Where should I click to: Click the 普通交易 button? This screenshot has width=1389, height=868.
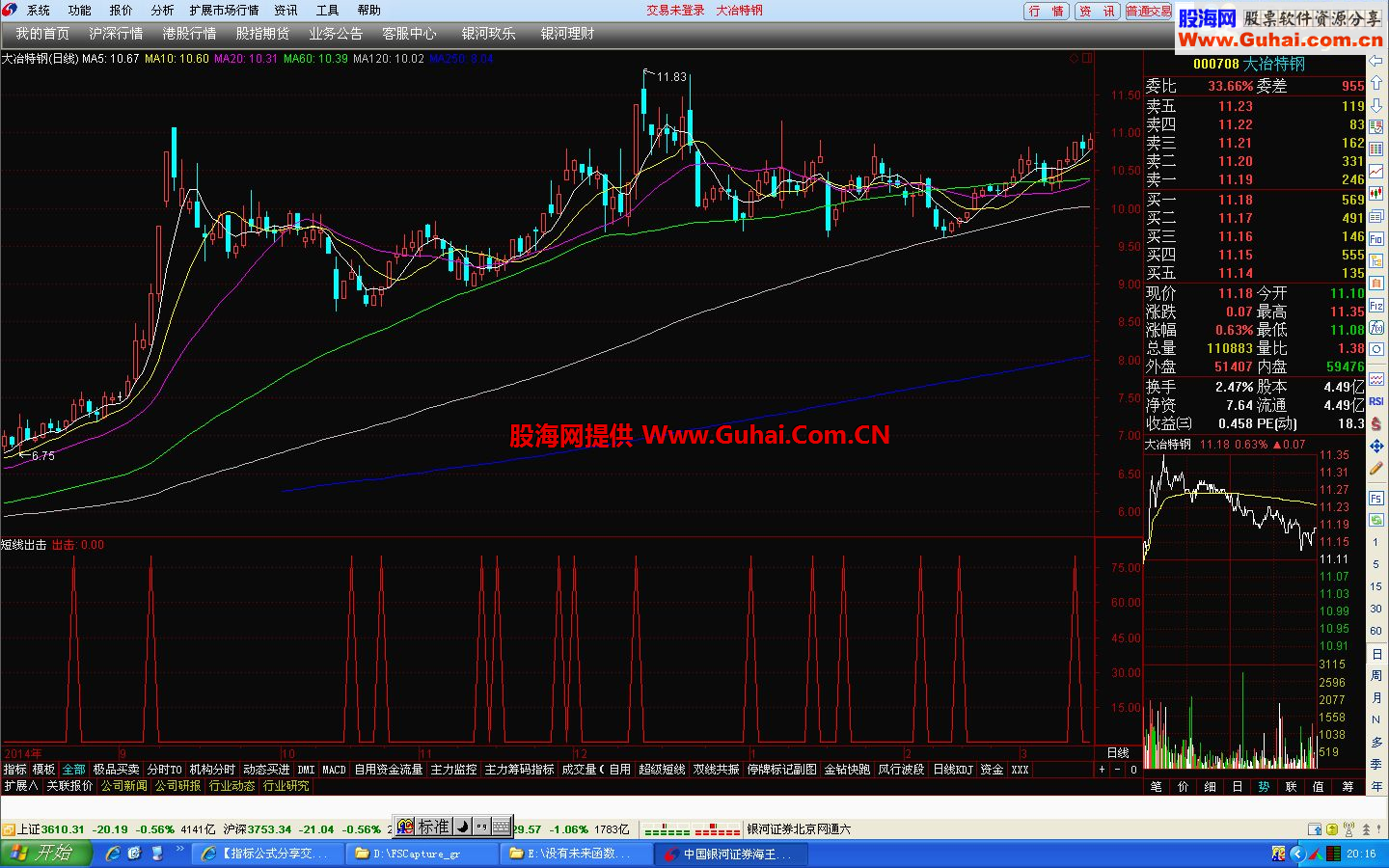(x=1149, y=12)
